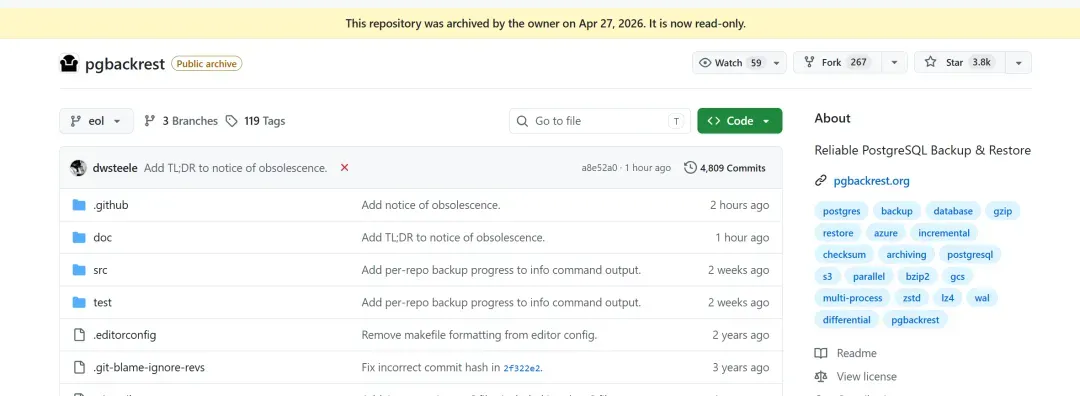Image resolution: width=1080 pixels, height=396 pixels.
Task: Open Remove makefile formatting commit message
Action: click(x=479, y=335)
